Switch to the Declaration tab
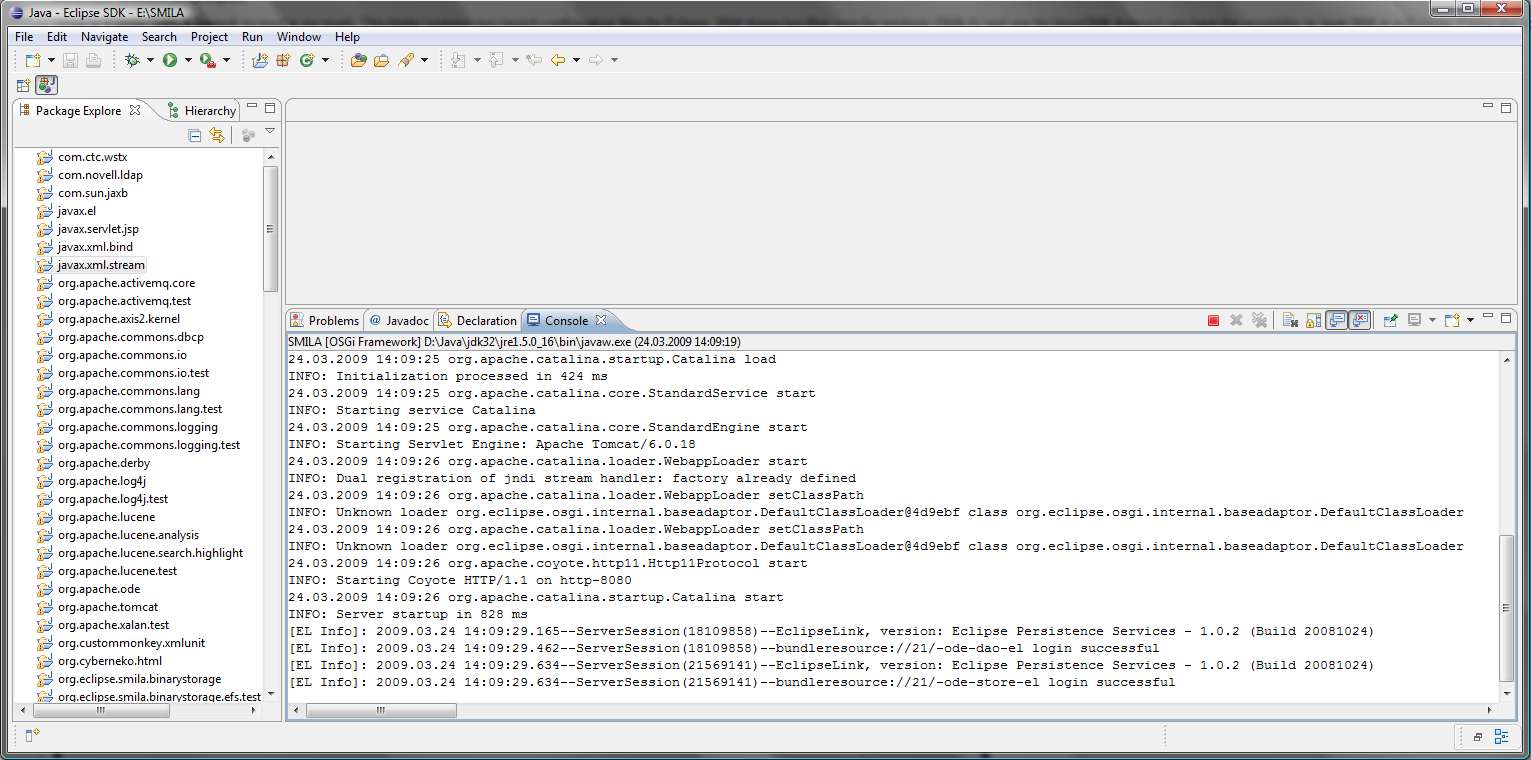The width and height of the screenshot is (1531, 760). tap(478, 321)
